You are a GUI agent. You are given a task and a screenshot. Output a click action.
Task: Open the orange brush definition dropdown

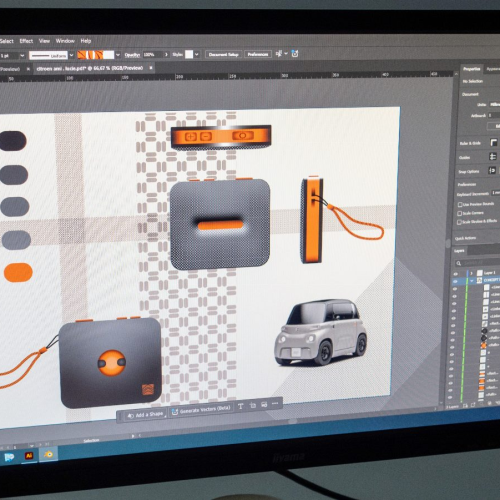click(118, 55)
